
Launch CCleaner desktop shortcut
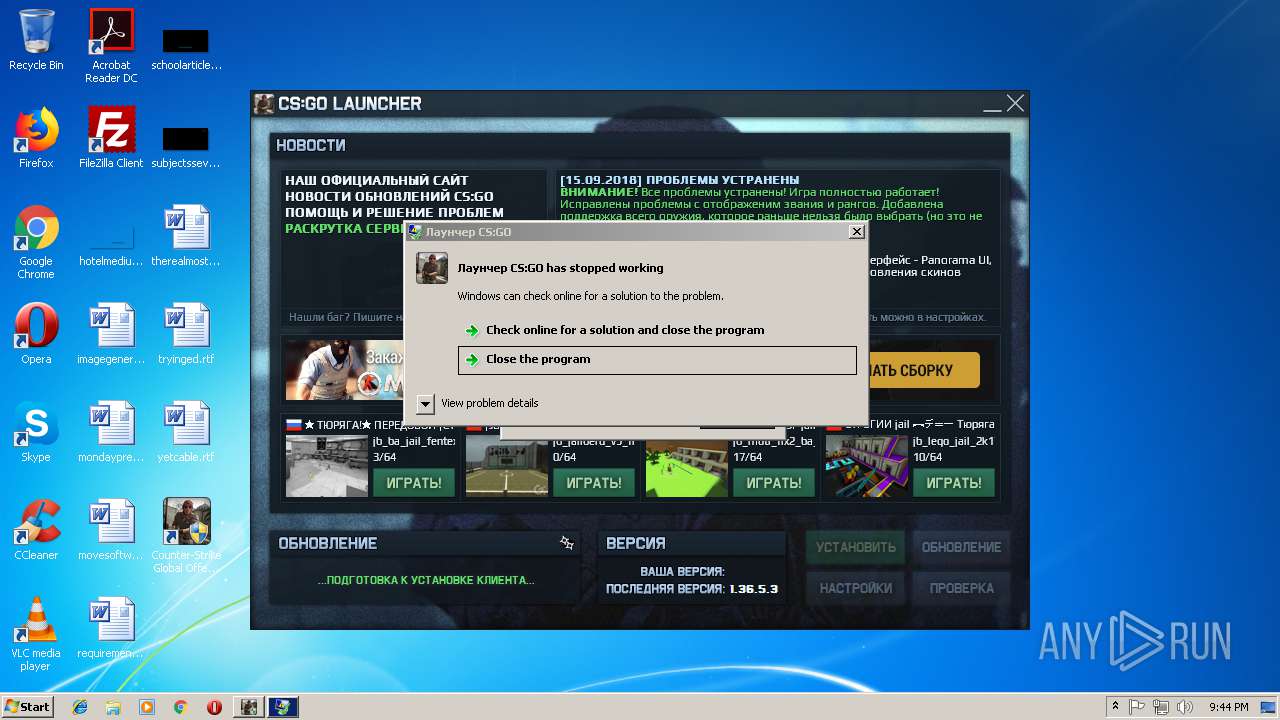click(x=36, y=530)
